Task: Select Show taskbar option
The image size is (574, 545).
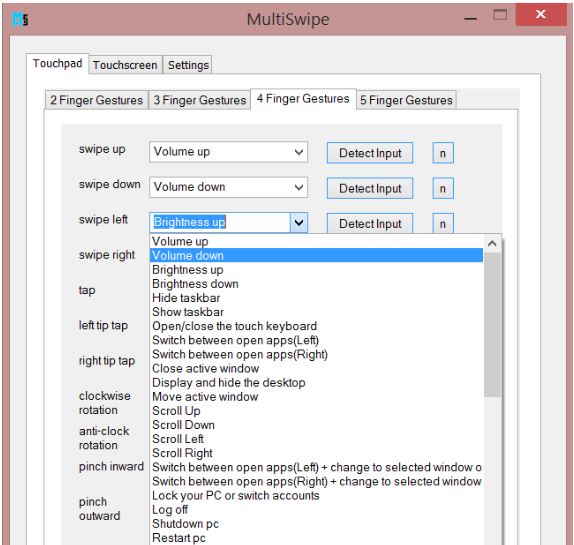Action: pos(317,312)
